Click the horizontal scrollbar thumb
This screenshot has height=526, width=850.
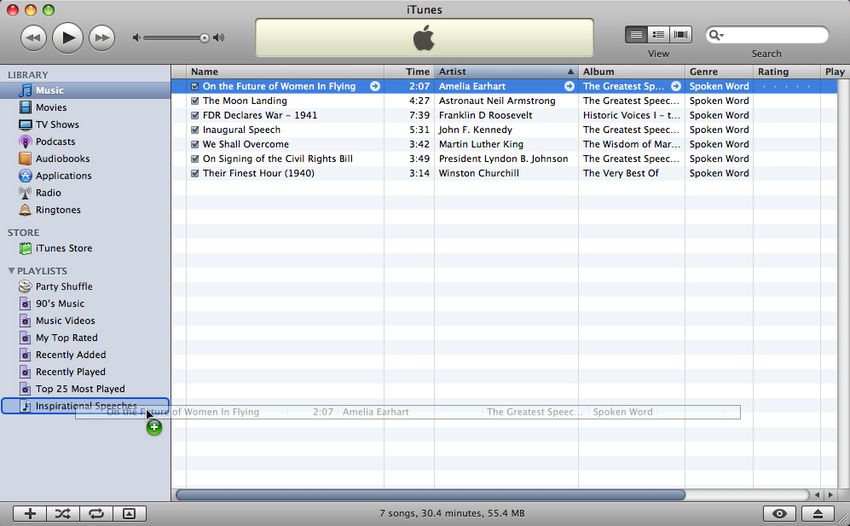pos(430,495)
